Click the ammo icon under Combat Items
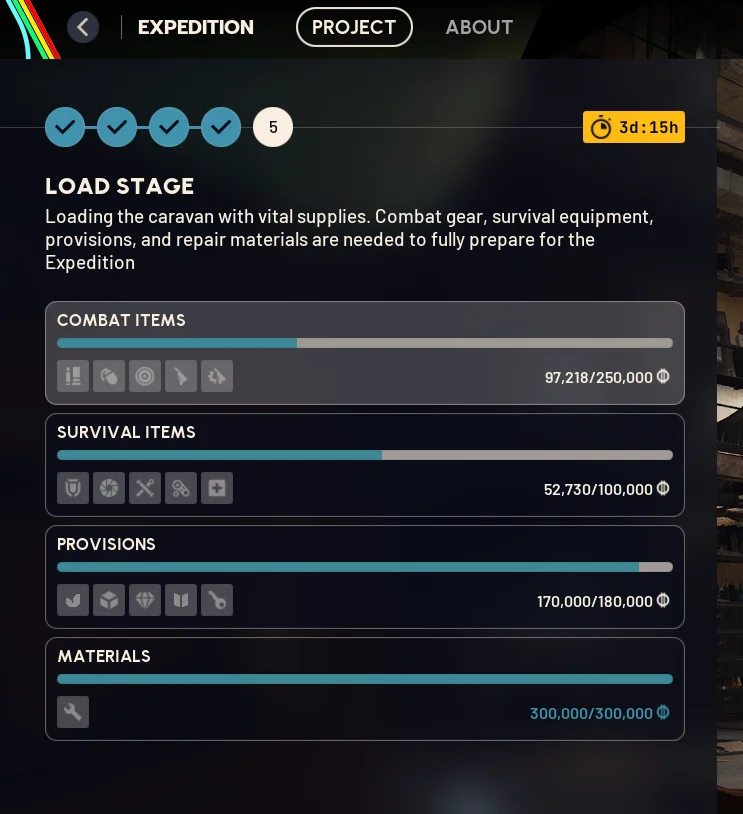Image resolution: width=743 pixels, height=814 pixels. [x=73, y=376]
